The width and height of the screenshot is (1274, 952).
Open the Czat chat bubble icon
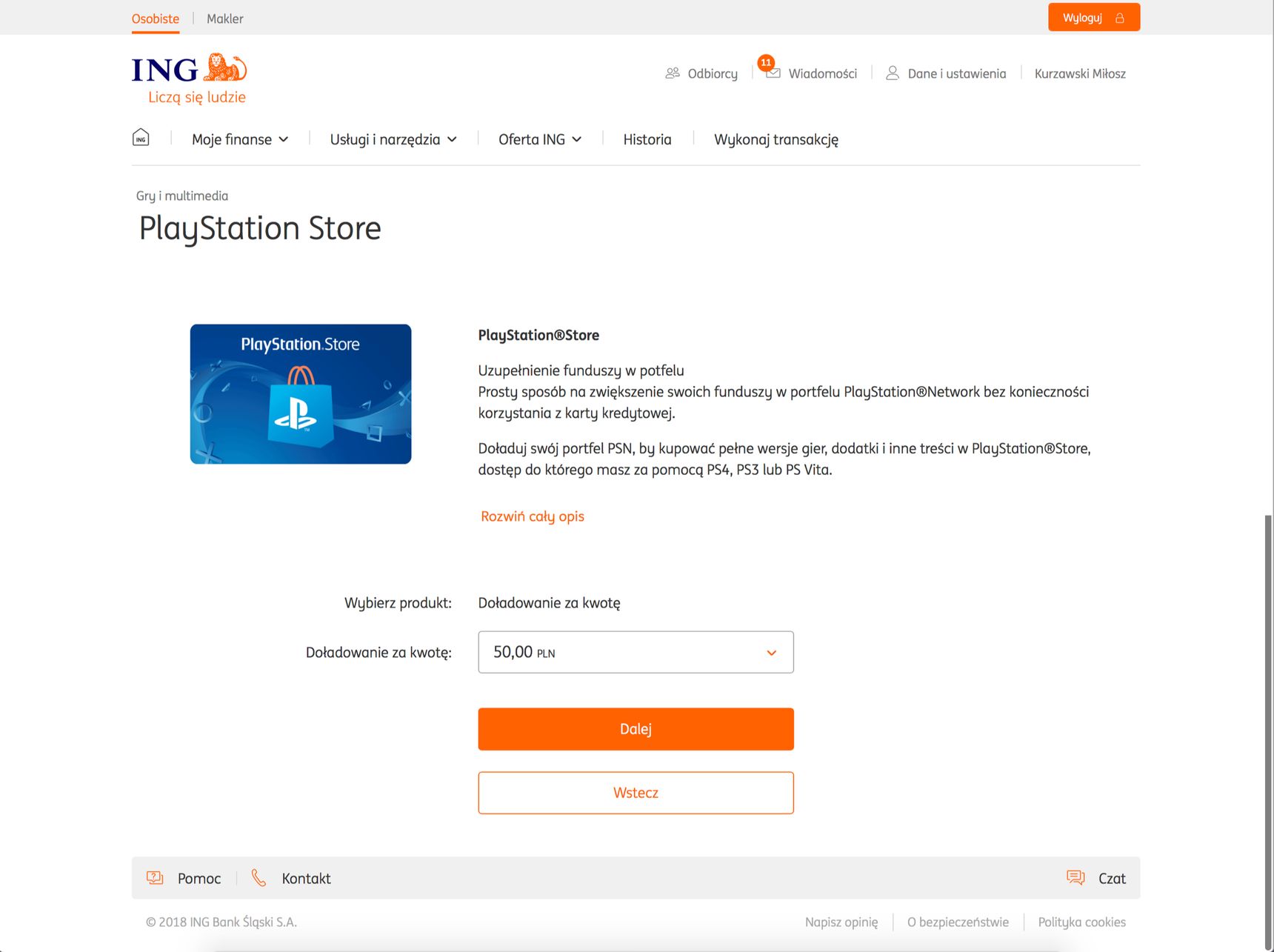[1075, 878]
